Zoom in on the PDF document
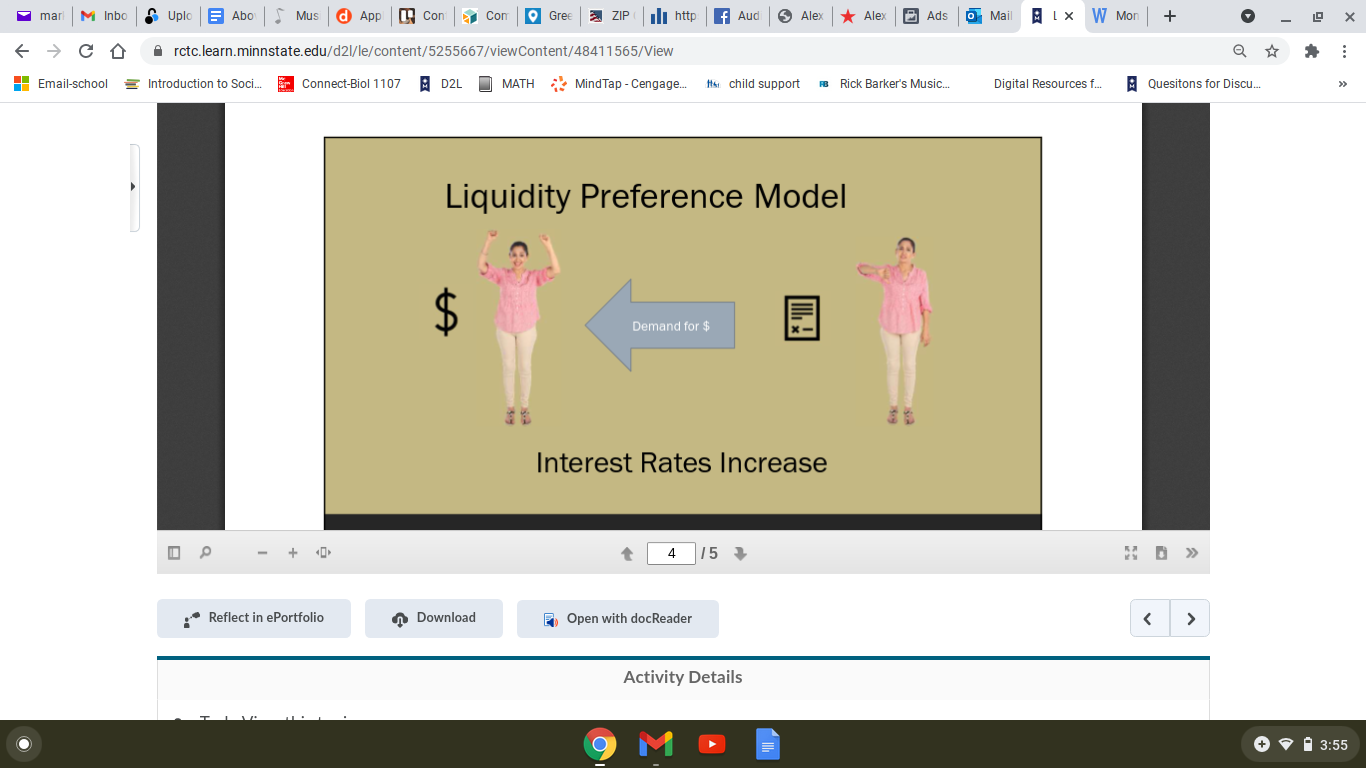The image size is (1366, 768). coord(292,552)
